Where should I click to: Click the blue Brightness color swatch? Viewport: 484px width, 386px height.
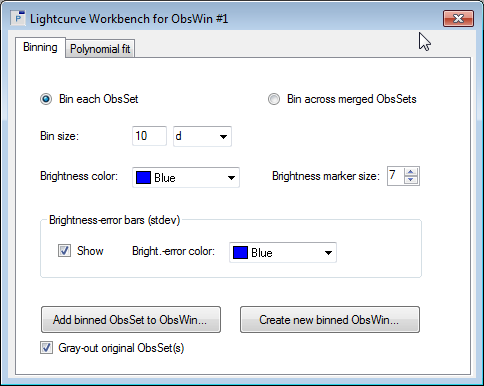[143, 177]
